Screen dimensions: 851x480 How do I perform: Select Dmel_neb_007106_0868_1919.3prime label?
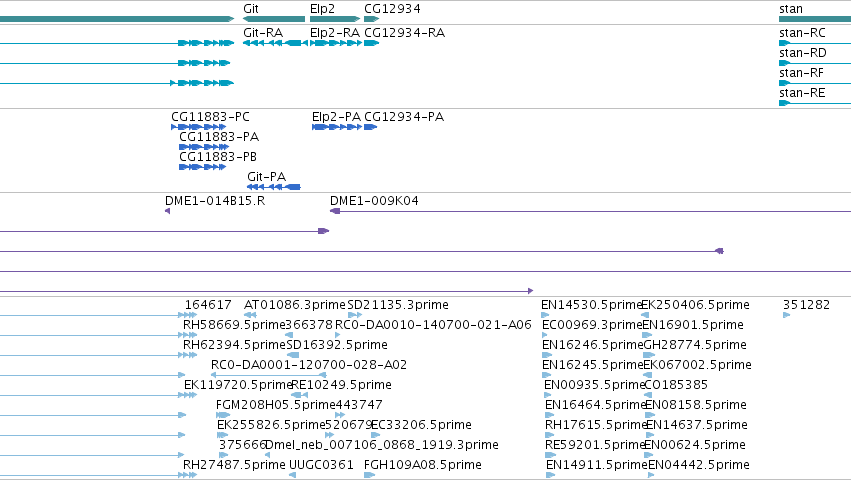pos(382,445)
